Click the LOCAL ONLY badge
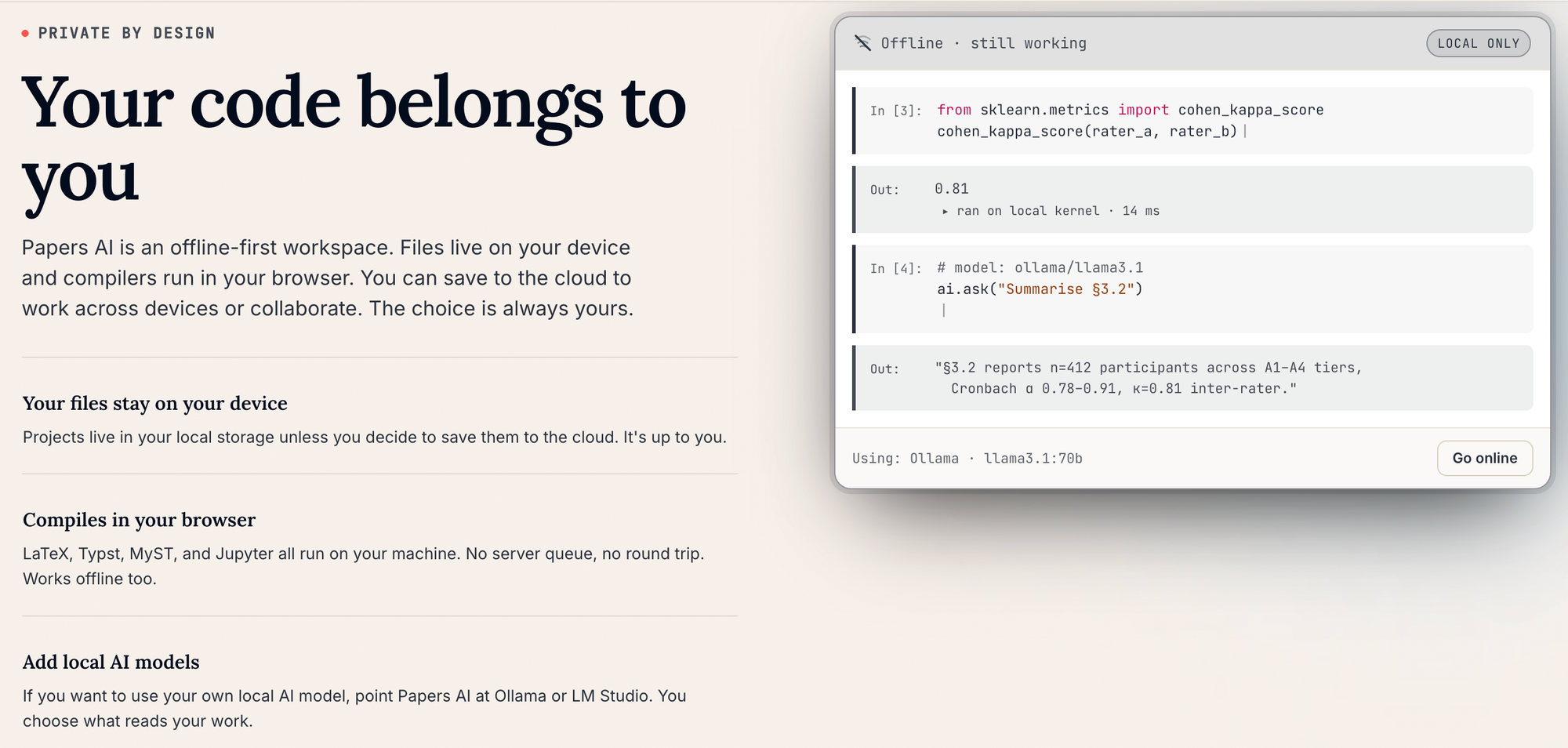The image size is (1568, 748). (x=1479, y=43)
